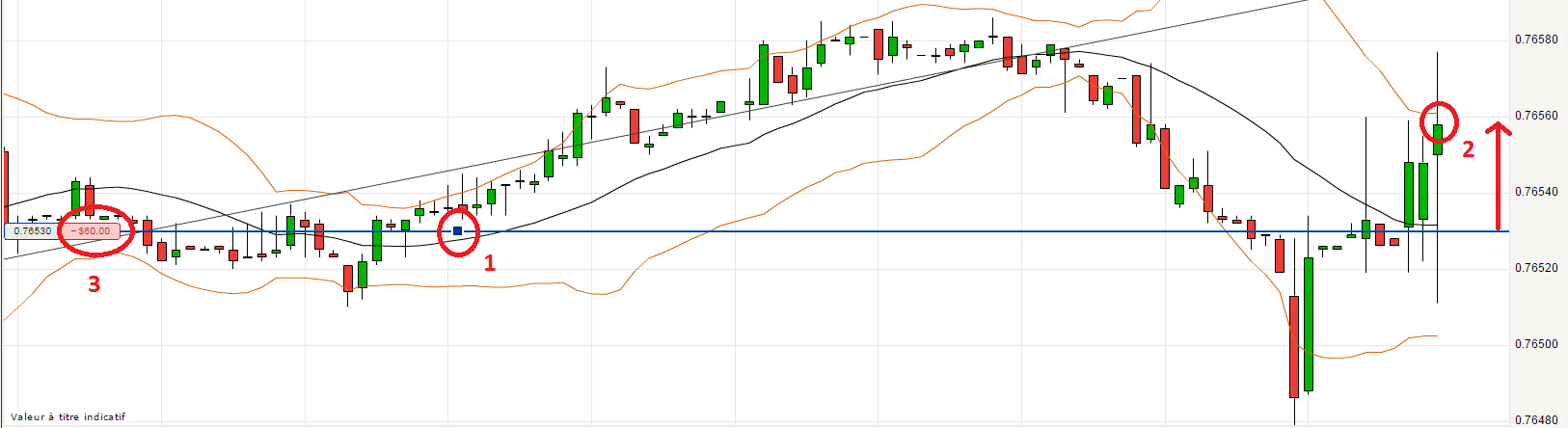
Task: Click the 0.76500 price axis label
Action: (x=1537, y=344)
